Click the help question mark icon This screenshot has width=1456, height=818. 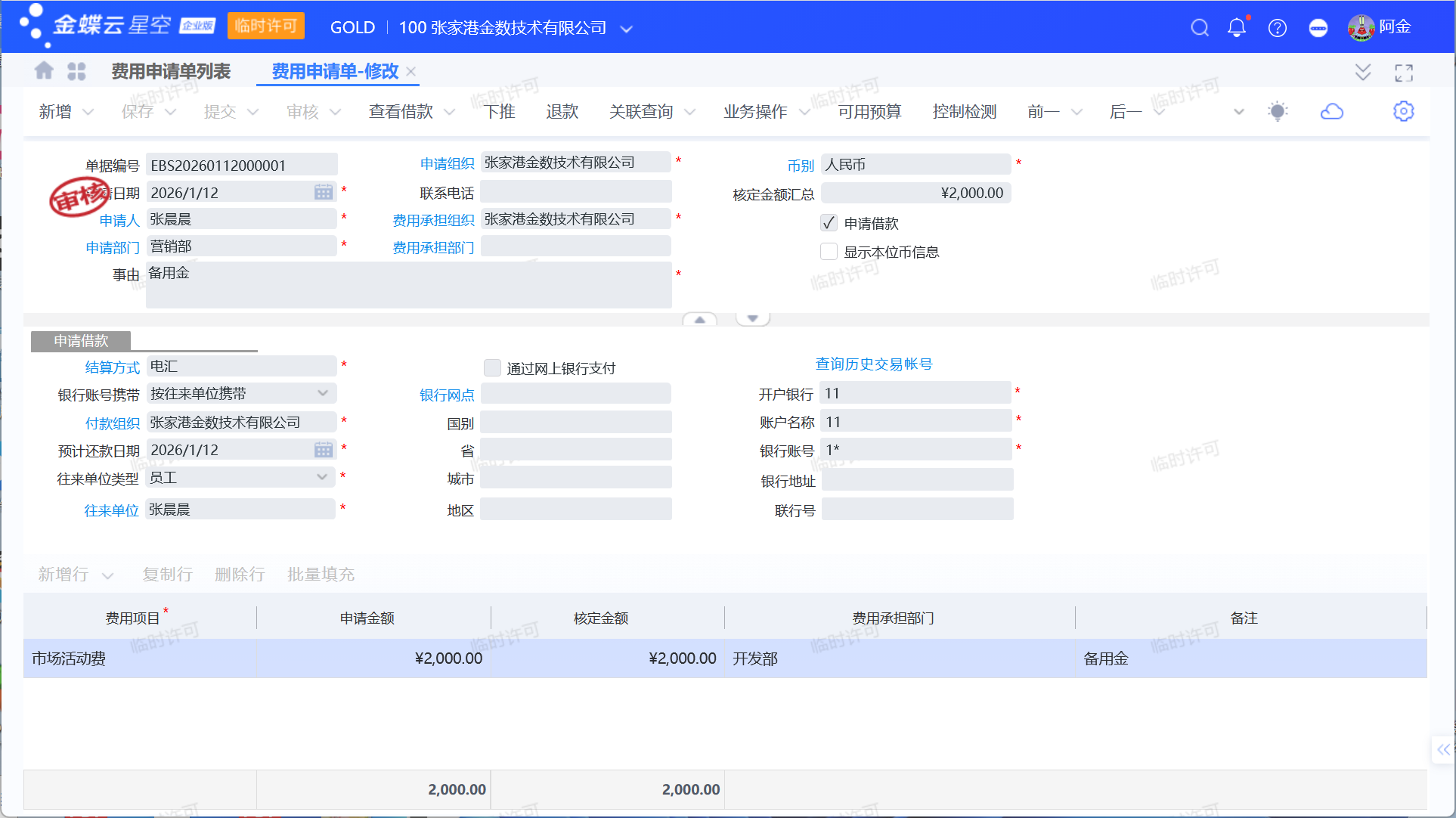tap(1277, 28)
